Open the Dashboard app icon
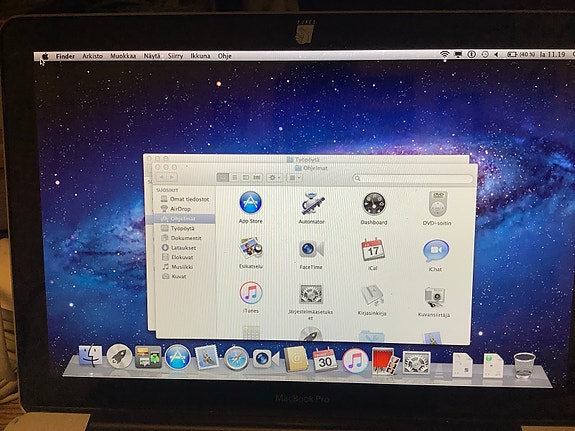The height and width of the screenshot is (431, 575). [374, 204]
